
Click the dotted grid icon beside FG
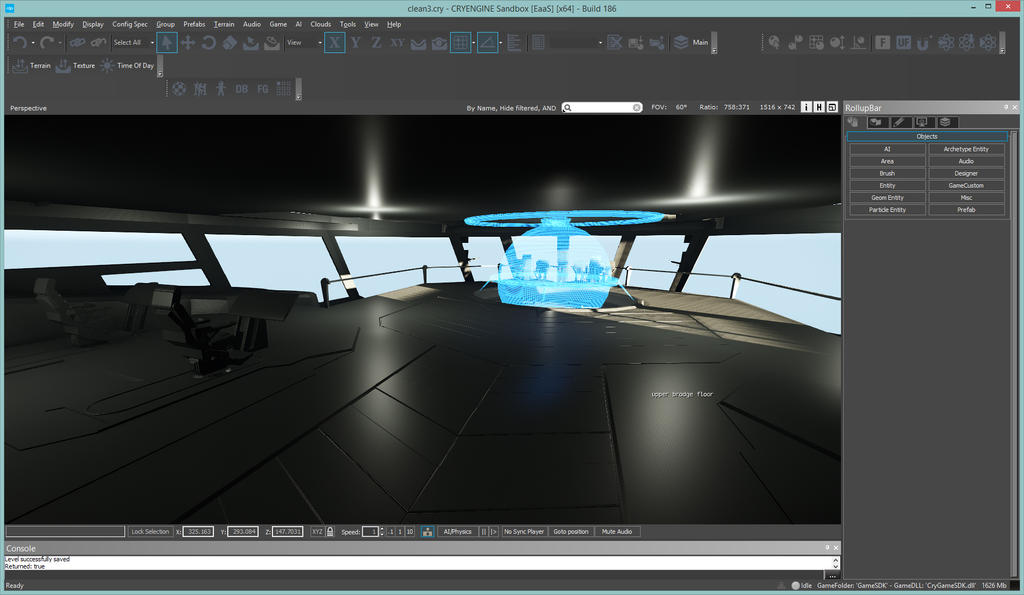(x=283, y=89)
